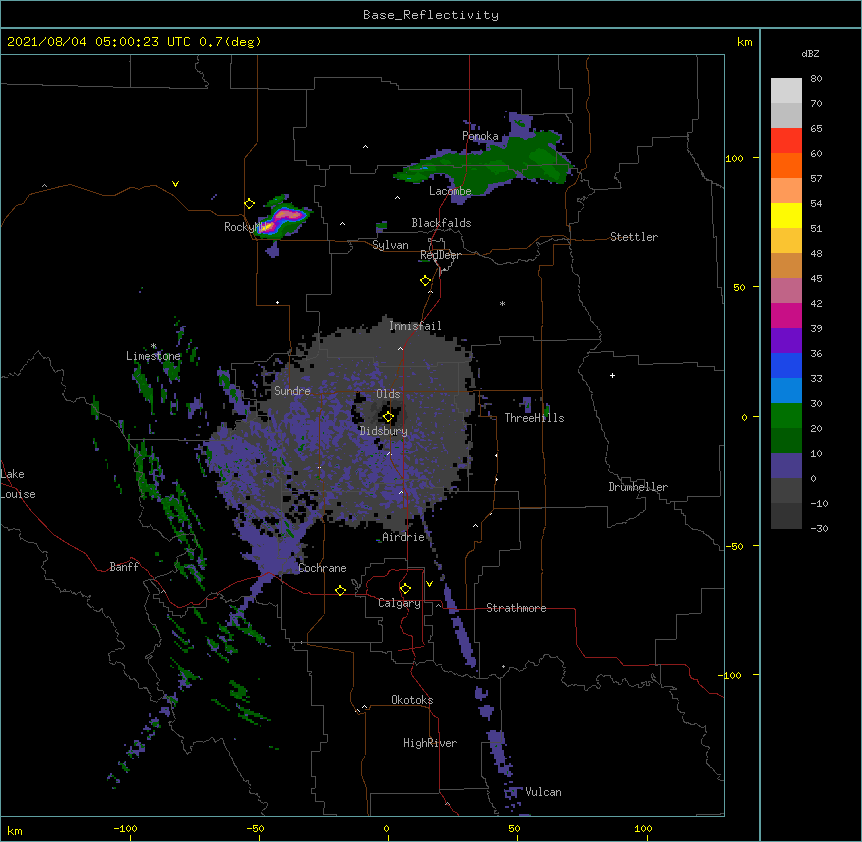Select the yellow diamond radar site between Olds and Didsbury
862x842 pixels.
pyautogui.click(x=389, y=417)
